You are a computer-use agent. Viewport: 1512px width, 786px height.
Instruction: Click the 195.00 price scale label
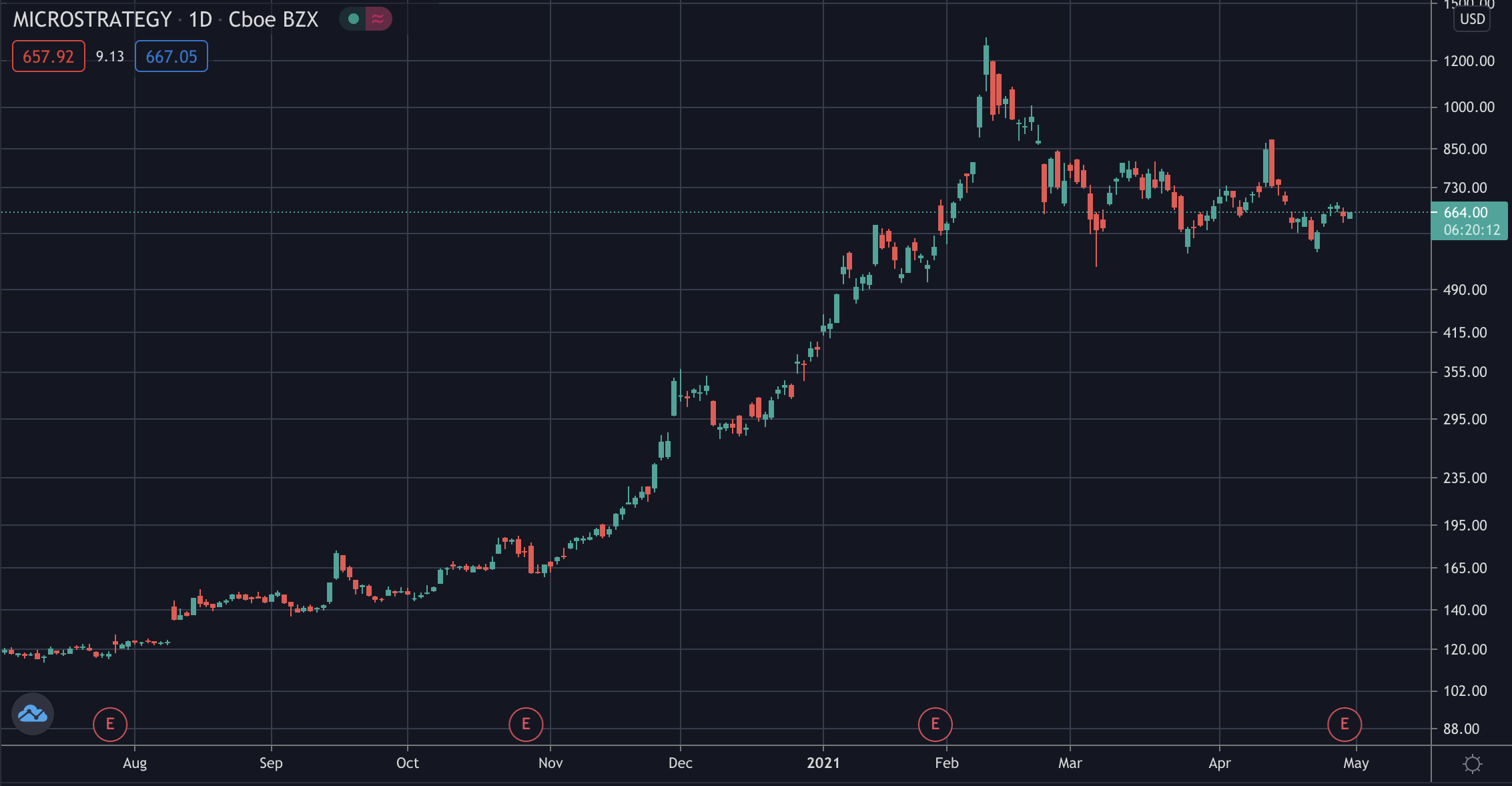coord(1465,526)
